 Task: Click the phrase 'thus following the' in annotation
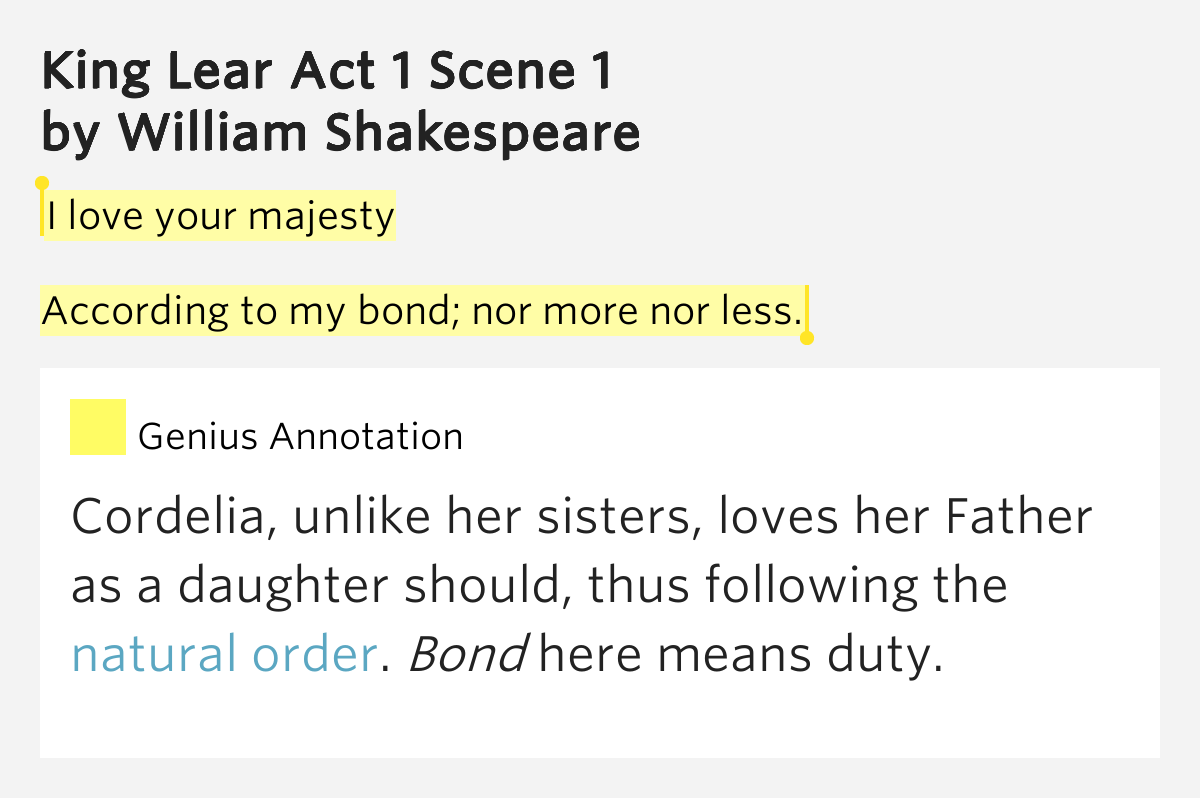[x=797, y=587]
